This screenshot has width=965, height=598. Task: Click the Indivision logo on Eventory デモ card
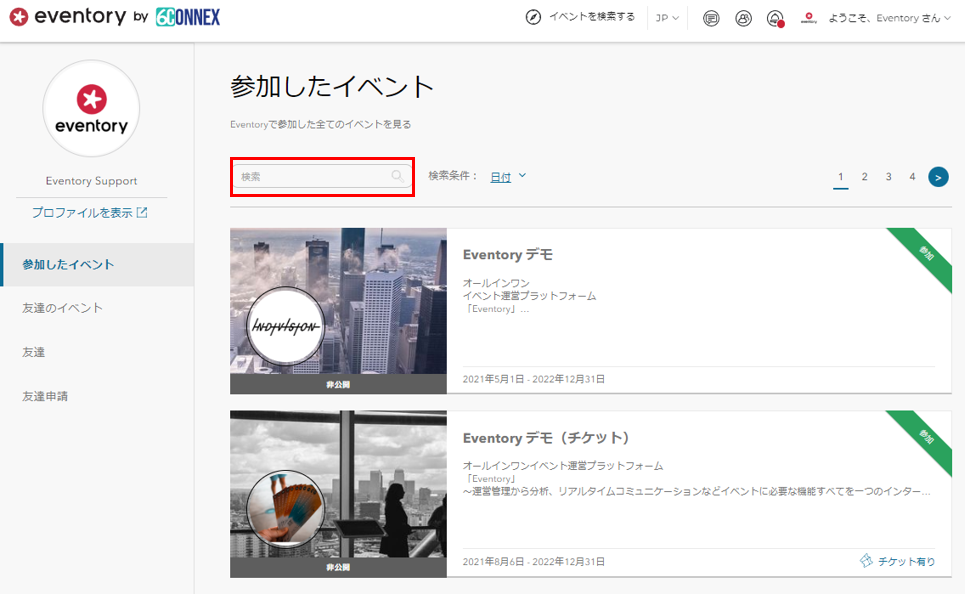pos(285,326)
